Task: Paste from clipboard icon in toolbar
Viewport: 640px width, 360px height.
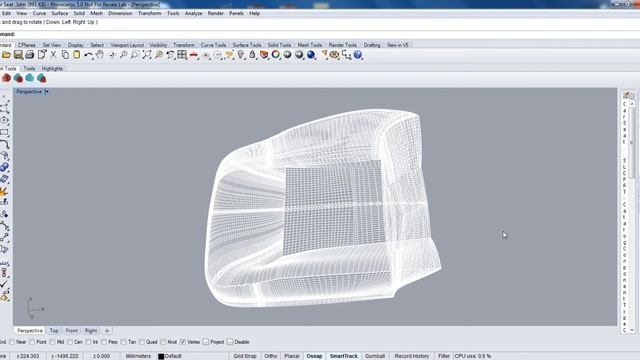Action: [76, 55]
